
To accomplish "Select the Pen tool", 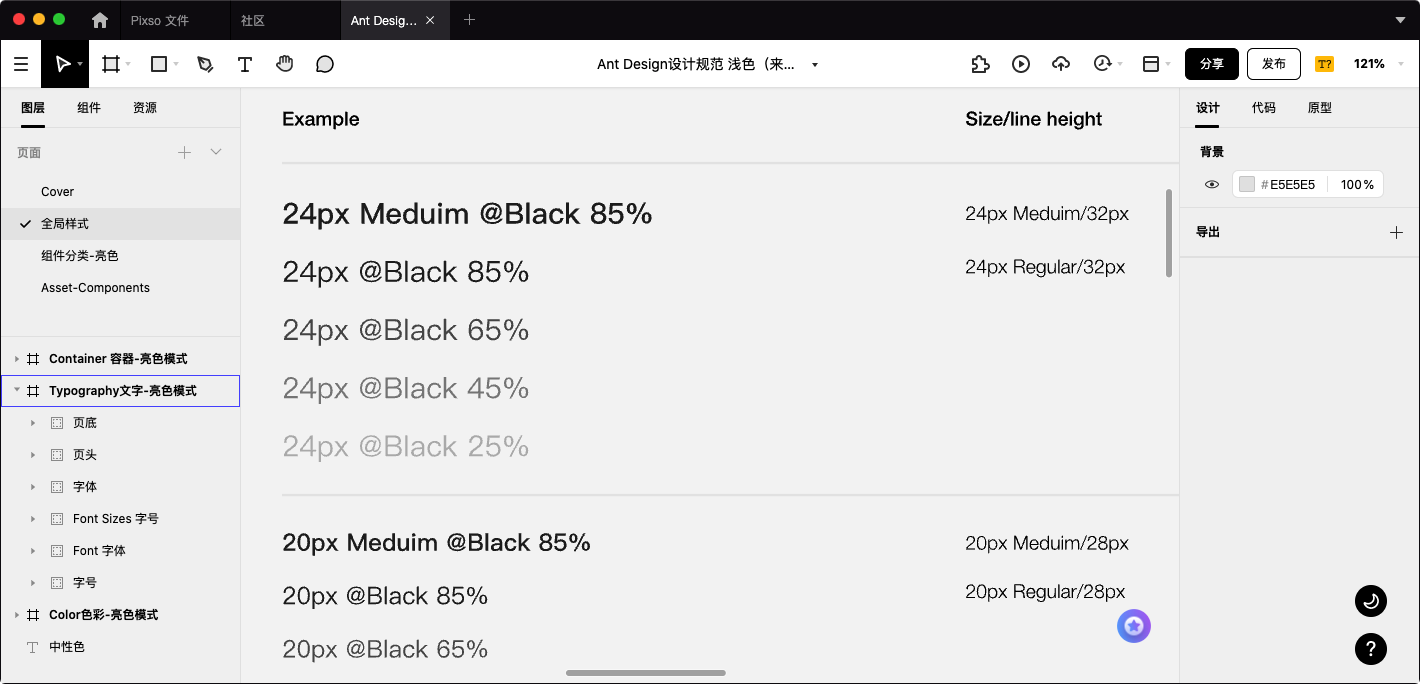I will coord(205,64).
